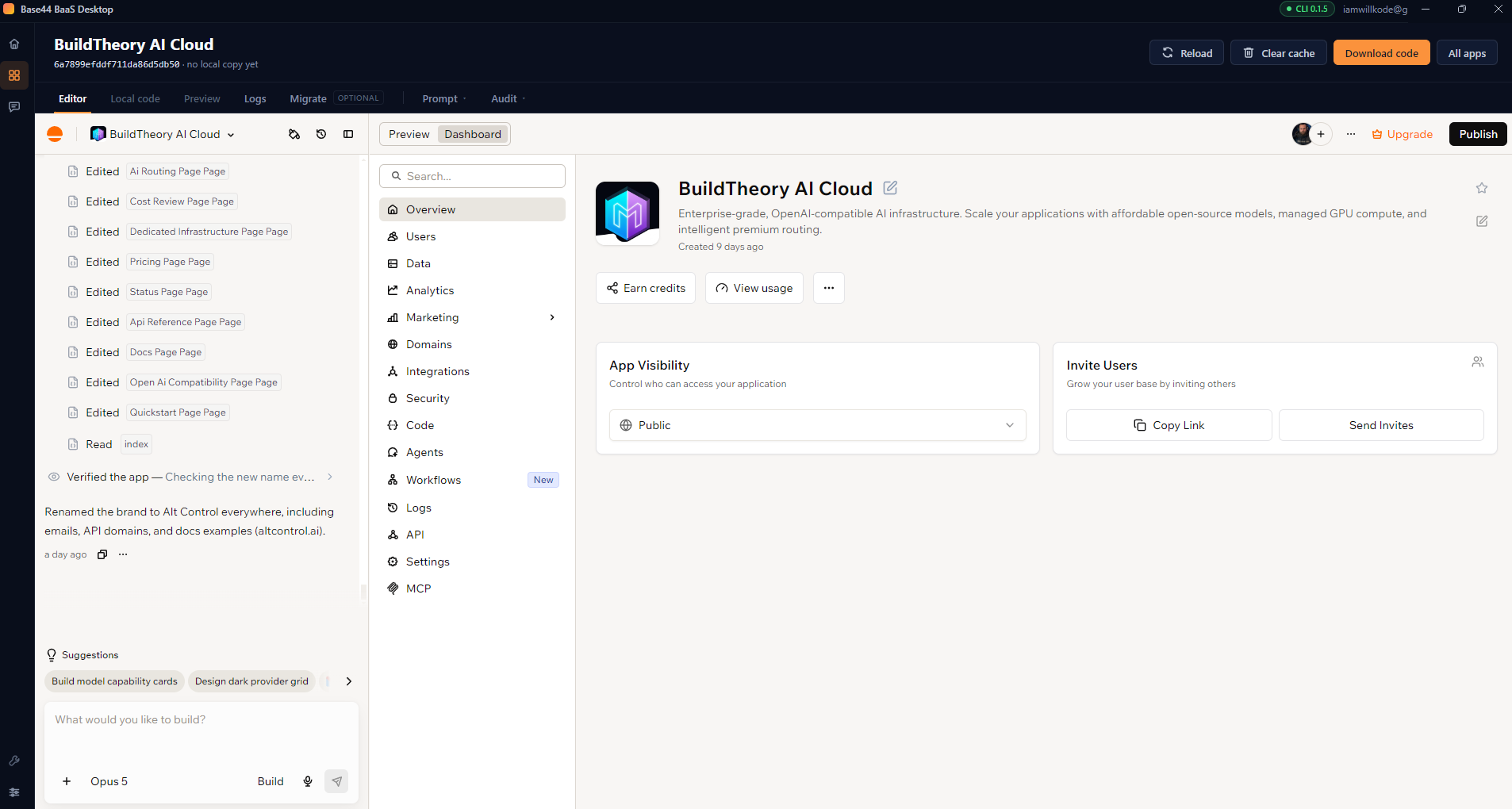Open the three-dot menu next to View usage

[x=829, y=288]
